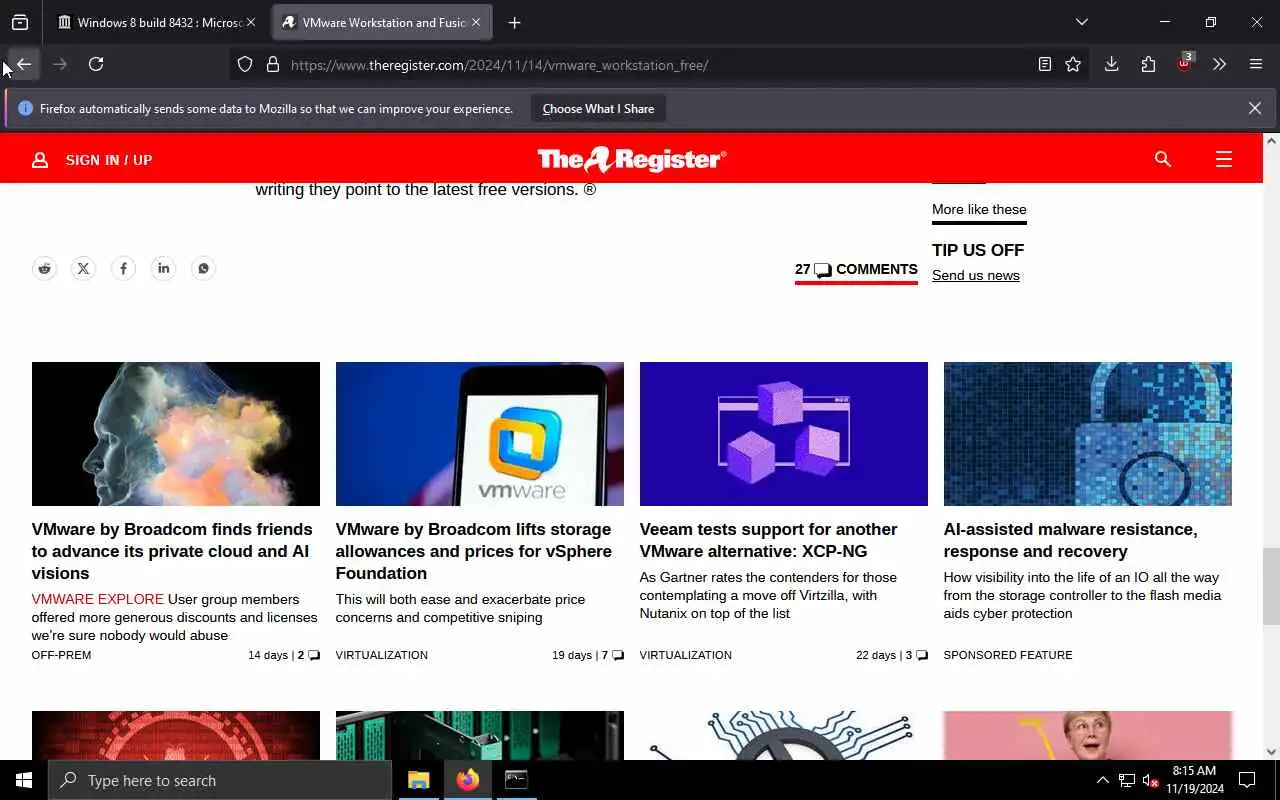
Task: Open purple cubes article thumbnail
Action: pos(784,434)
